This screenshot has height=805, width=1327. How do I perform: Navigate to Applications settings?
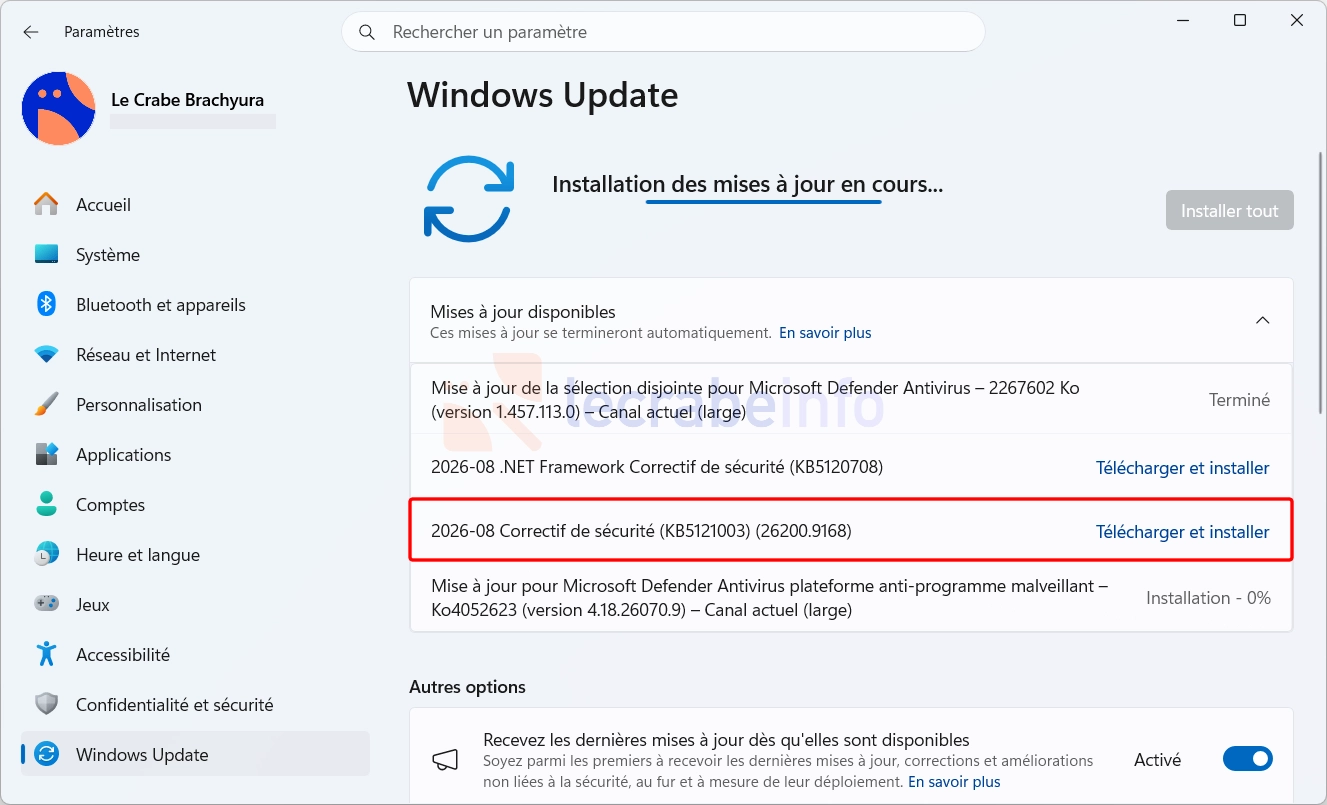(x=195, y=454)
